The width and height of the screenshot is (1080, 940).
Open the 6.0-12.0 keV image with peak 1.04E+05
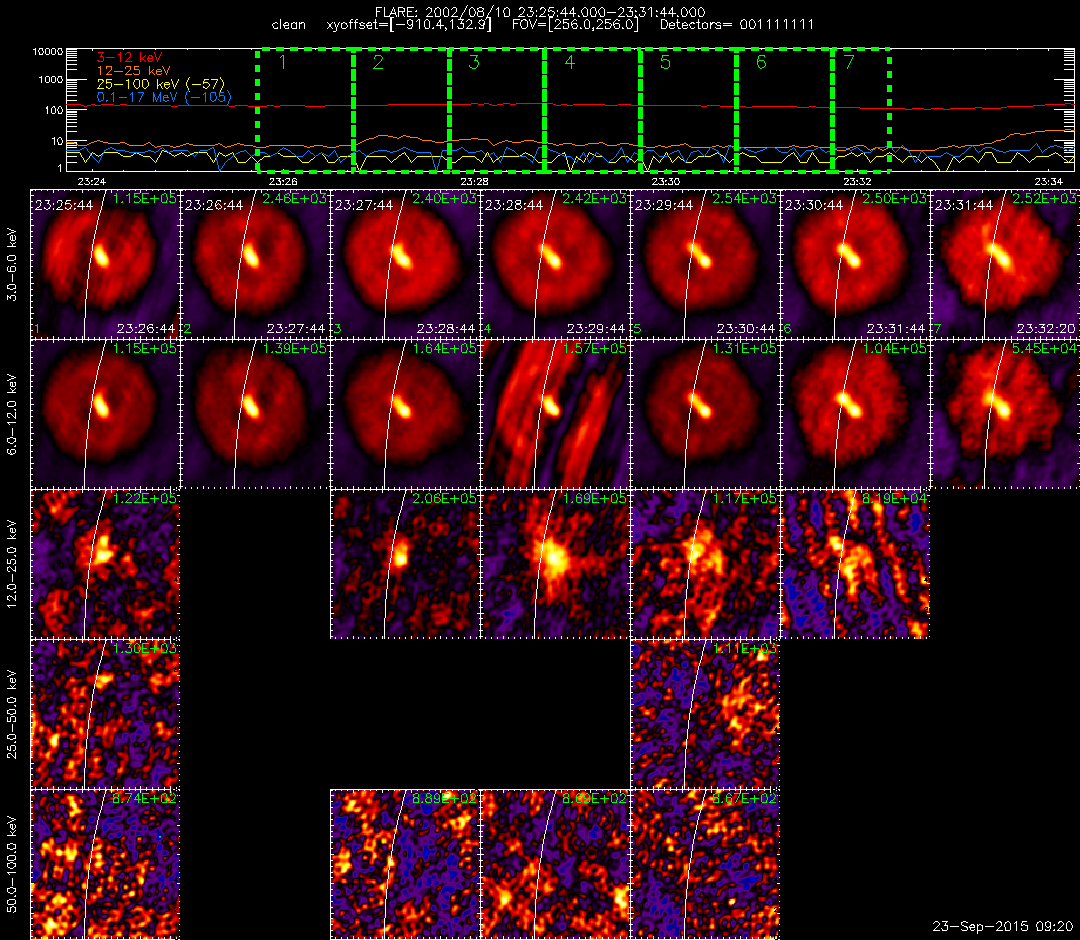click(x=855, y=415)
